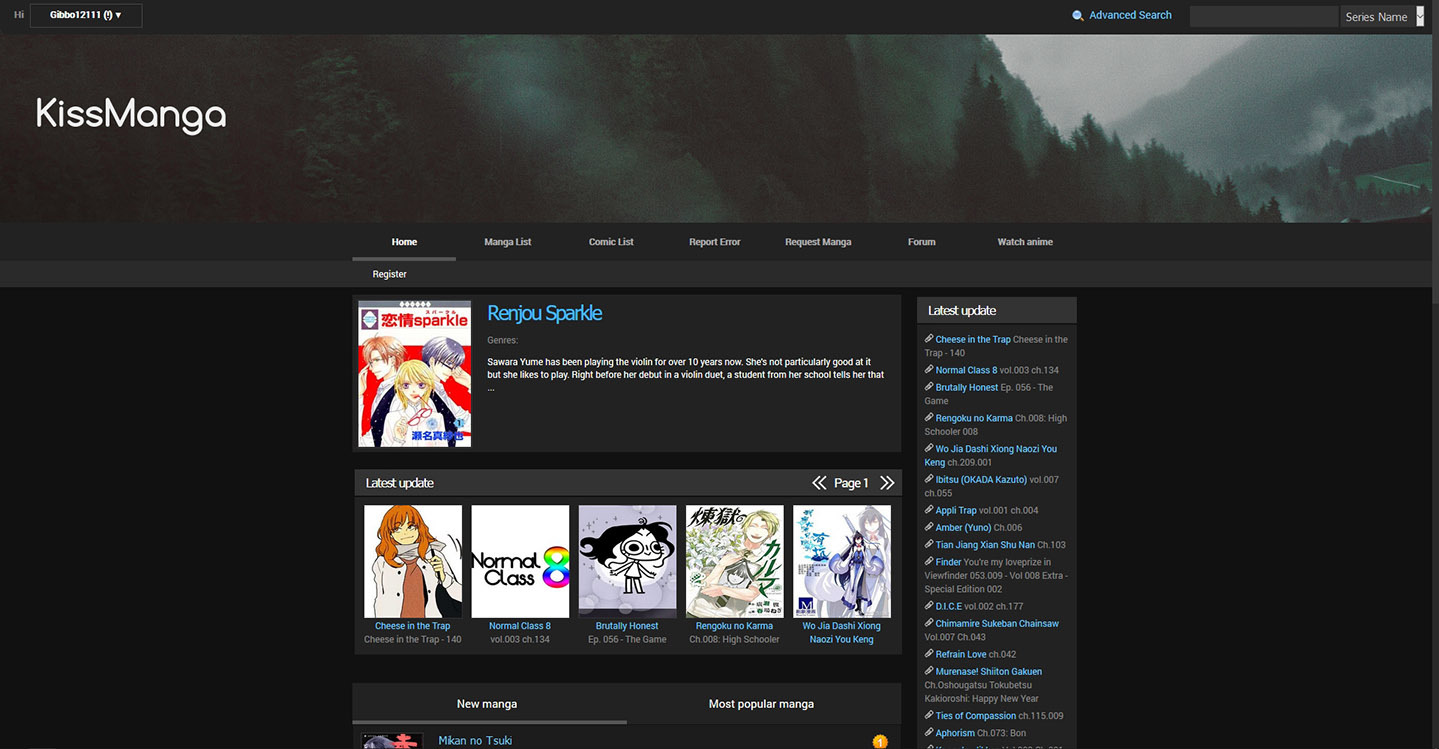
Task: Open Ties of Compassion sidebar link
Action: point(976,716)
